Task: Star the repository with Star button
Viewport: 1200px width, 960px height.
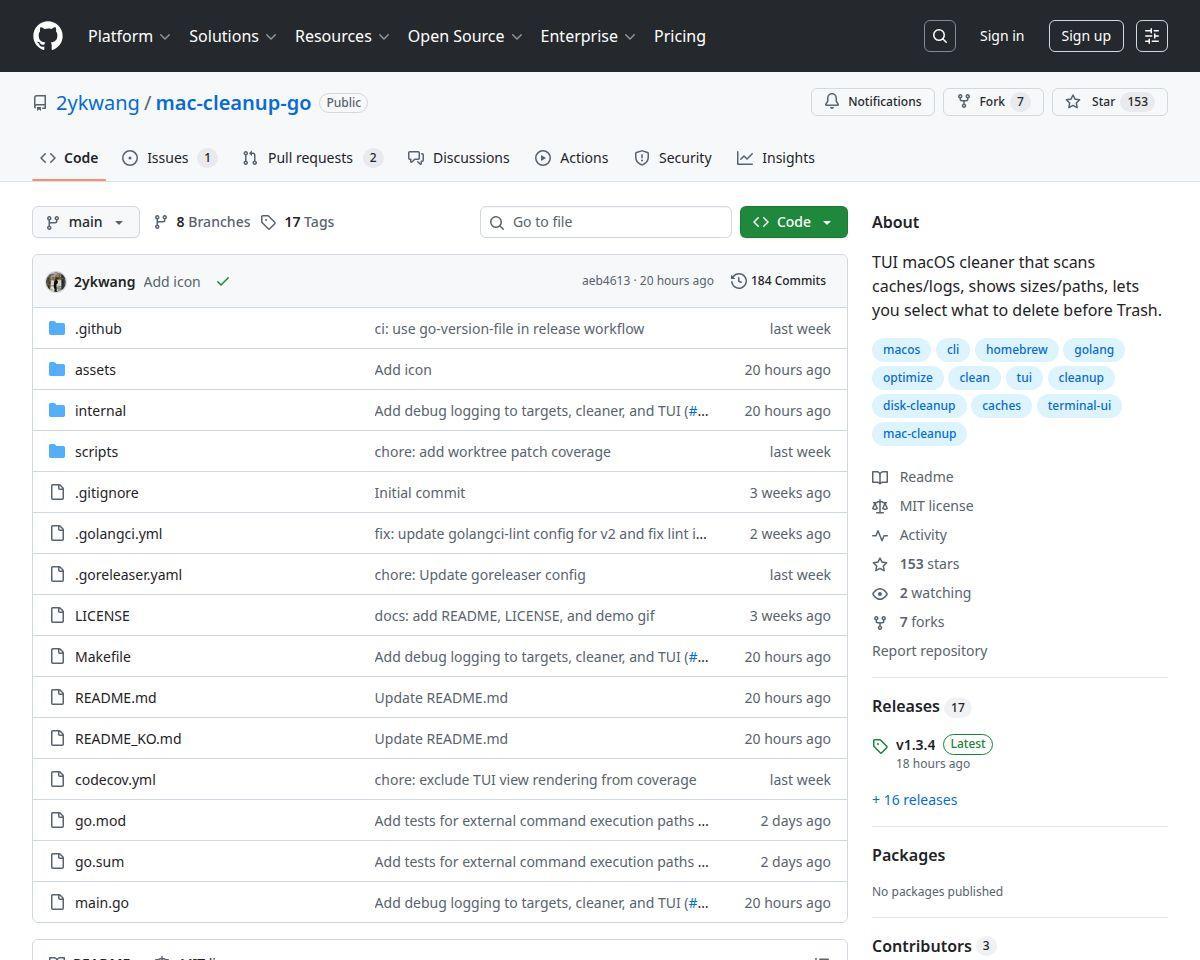Action: coord(1110,102)
